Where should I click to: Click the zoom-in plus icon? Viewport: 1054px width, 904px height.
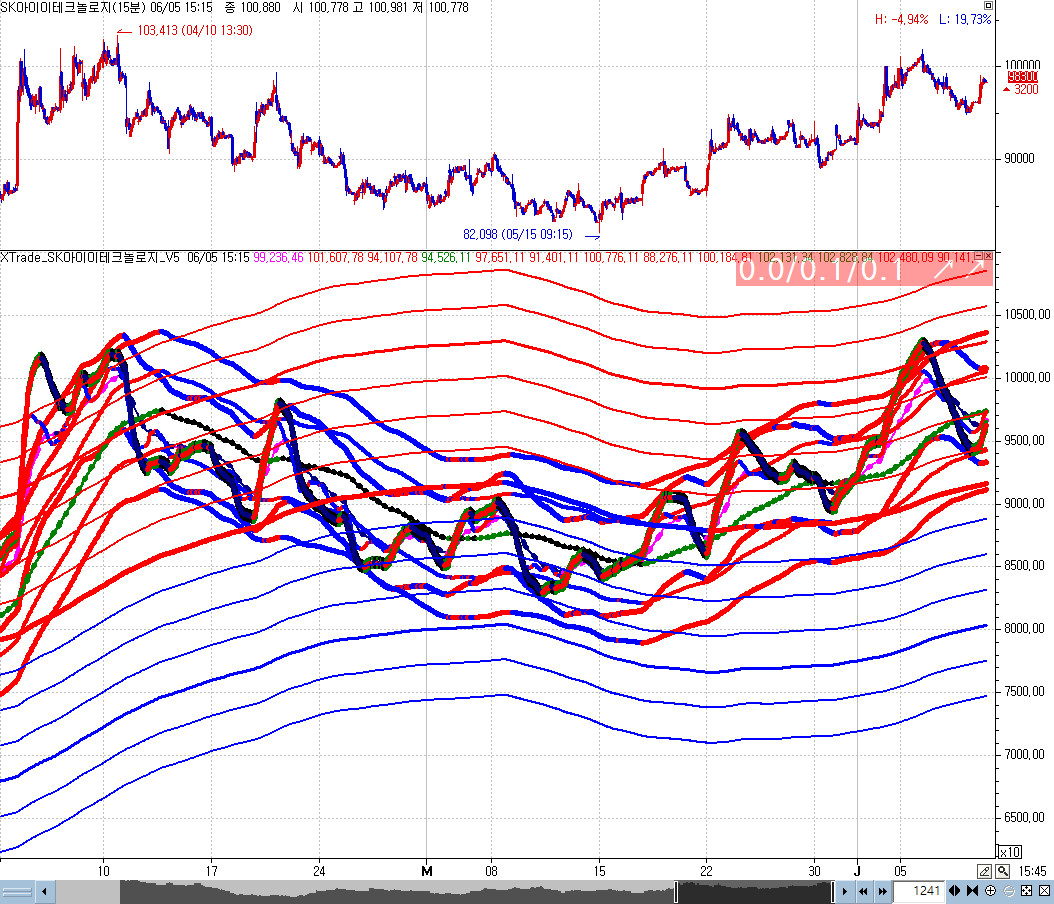pos(990,890)
